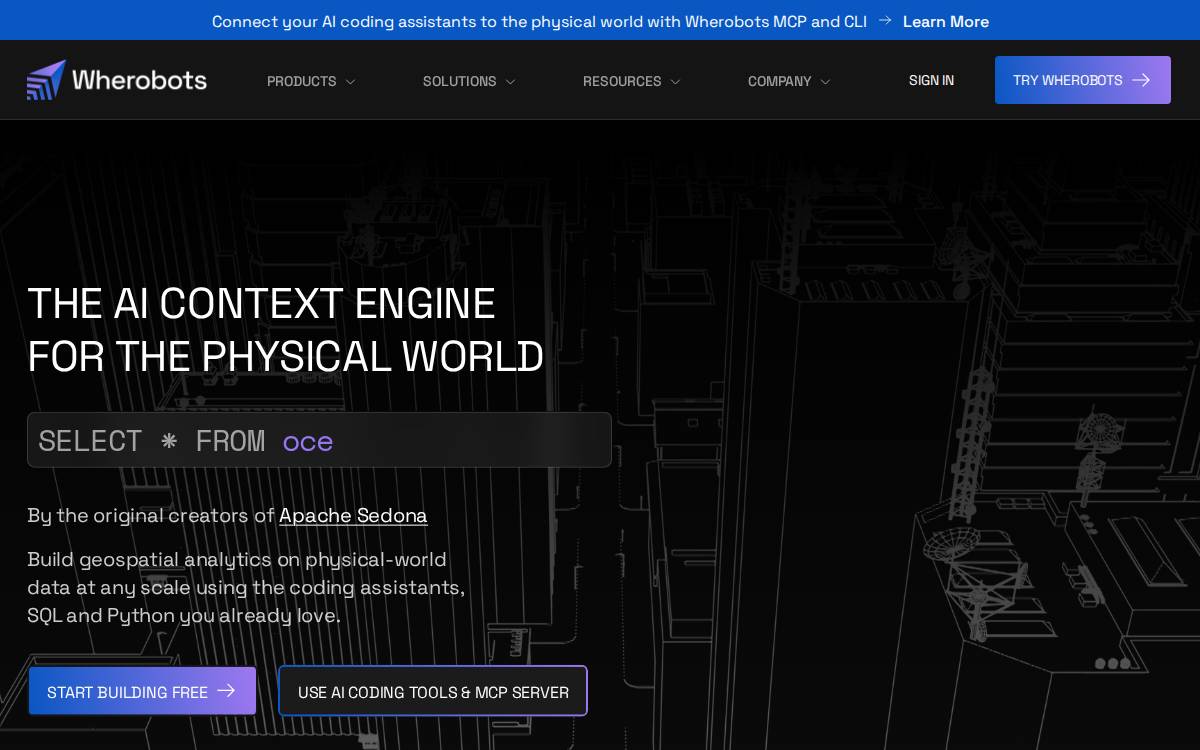
Task: Click the Wherobots brand name text
Action: (x=139, y=80)
